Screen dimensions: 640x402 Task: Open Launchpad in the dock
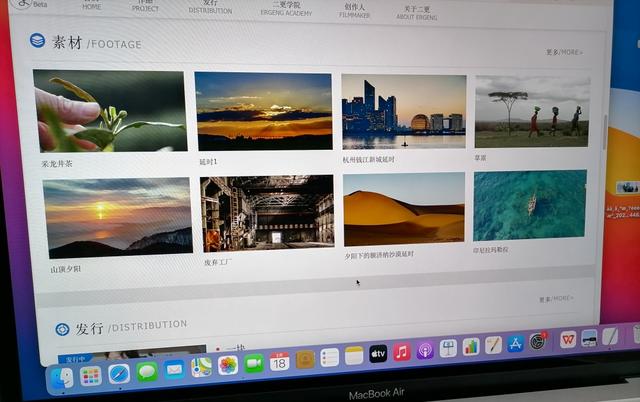click(91, 375)
